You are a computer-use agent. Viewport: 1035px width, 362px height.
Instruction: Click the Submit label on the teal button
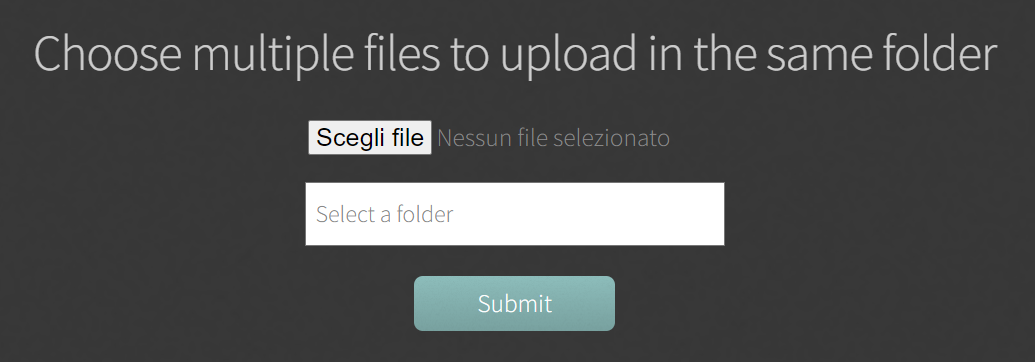pos(515,303)
